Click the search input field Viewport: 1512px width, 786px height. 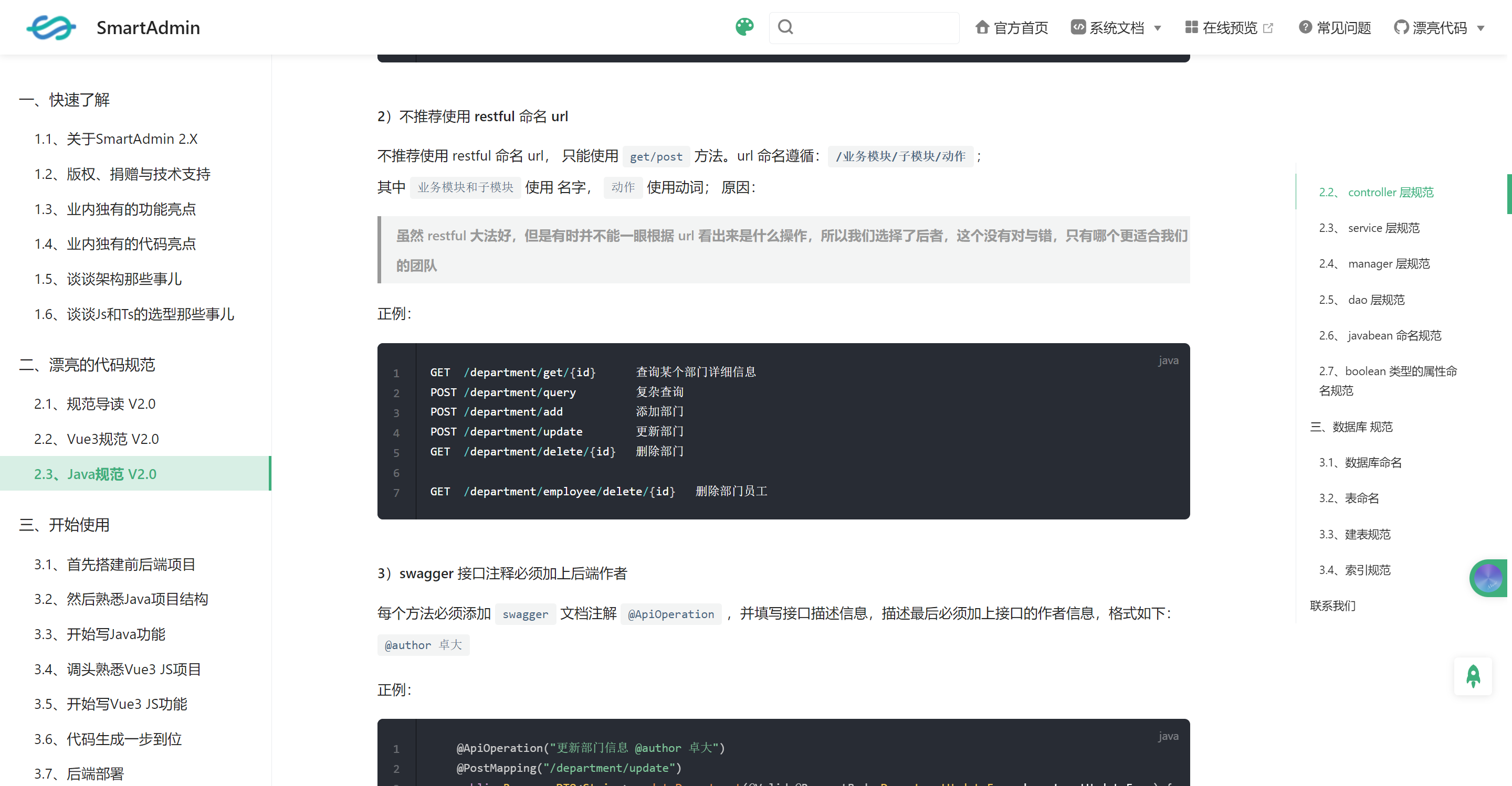pyautogui.click(x=875, y=27)
